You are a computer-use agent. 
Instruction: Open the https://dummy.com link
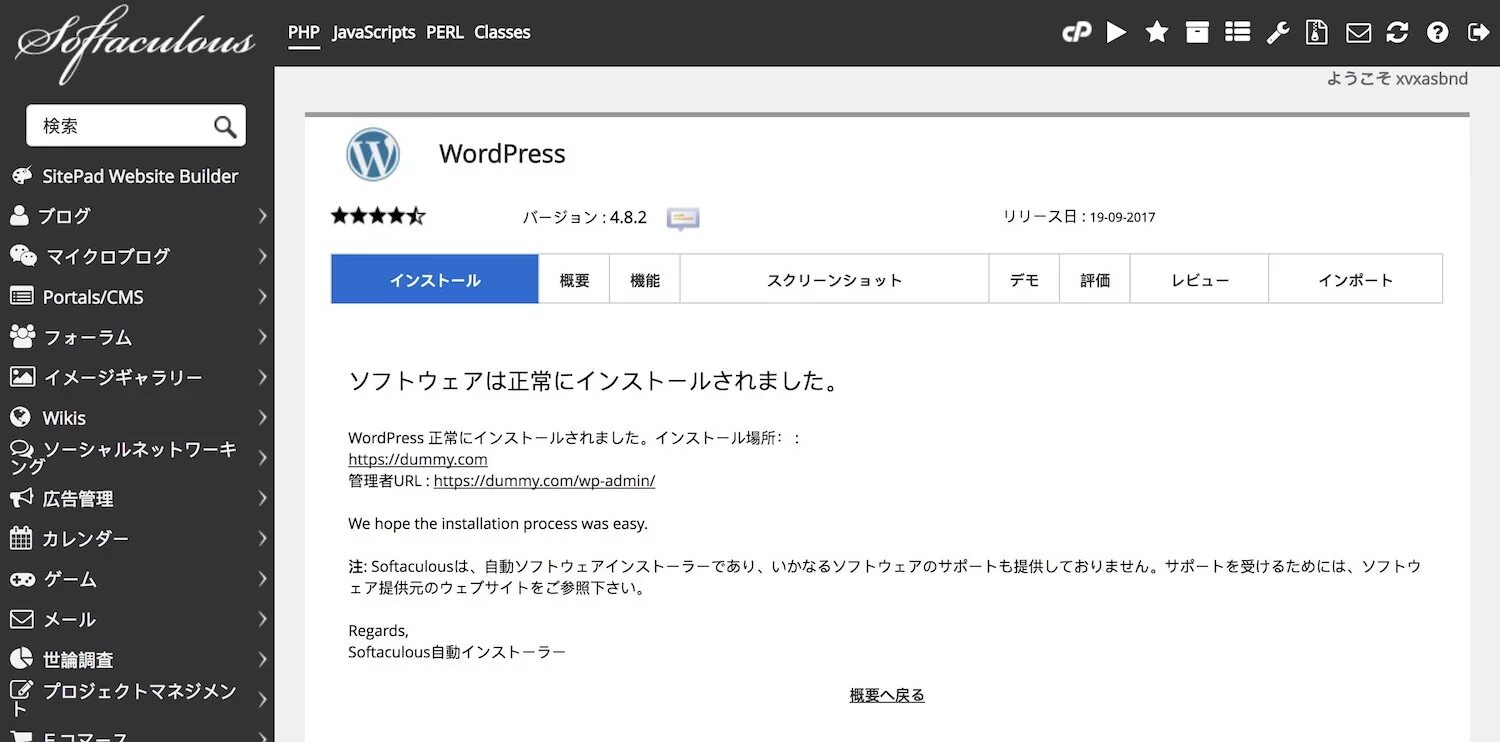pos(418,459)
